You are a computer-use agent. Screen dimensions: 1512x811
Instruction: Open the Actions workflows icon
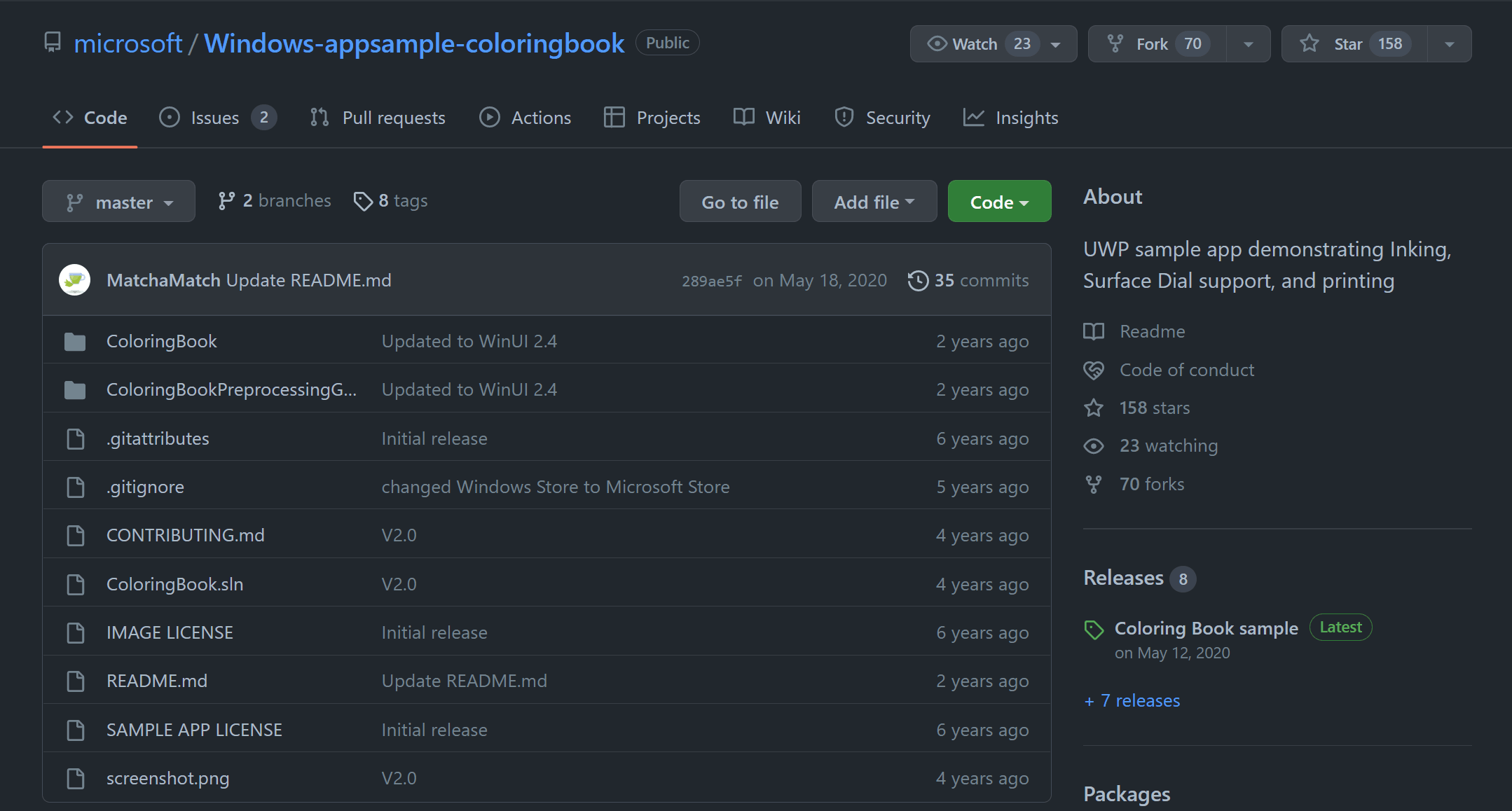[490, 117]
